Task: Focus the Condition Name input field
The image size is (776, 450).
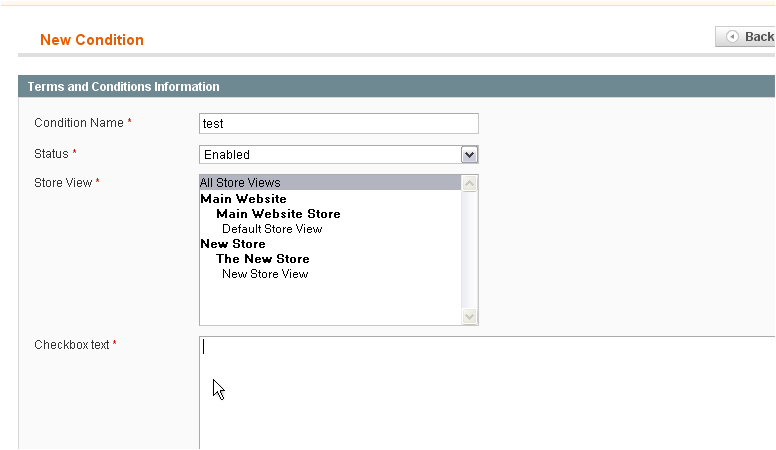Action: click(x=338, y=123)
